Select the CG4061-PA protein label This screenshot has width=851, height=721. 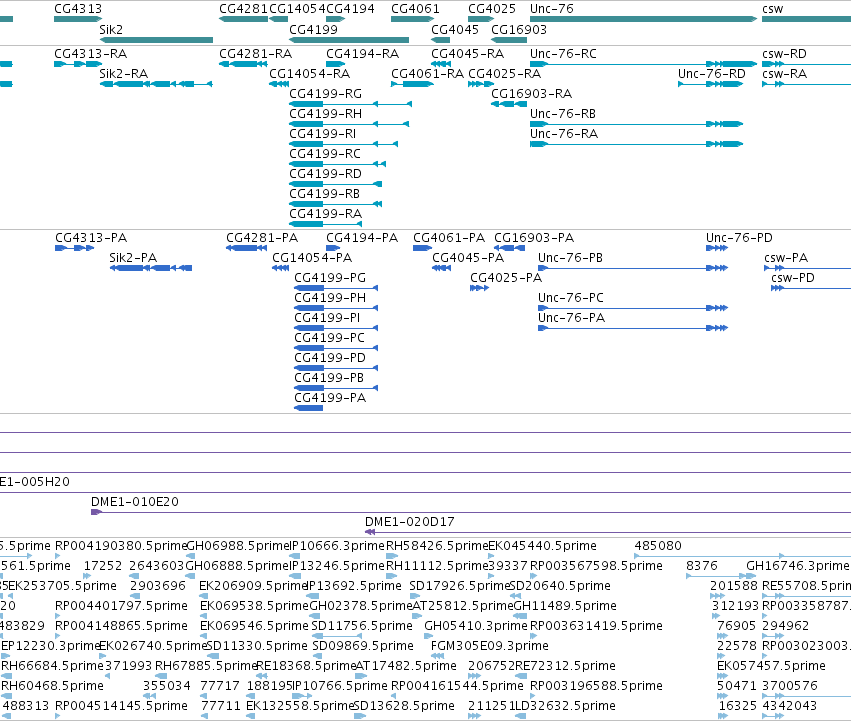[449, 237]
